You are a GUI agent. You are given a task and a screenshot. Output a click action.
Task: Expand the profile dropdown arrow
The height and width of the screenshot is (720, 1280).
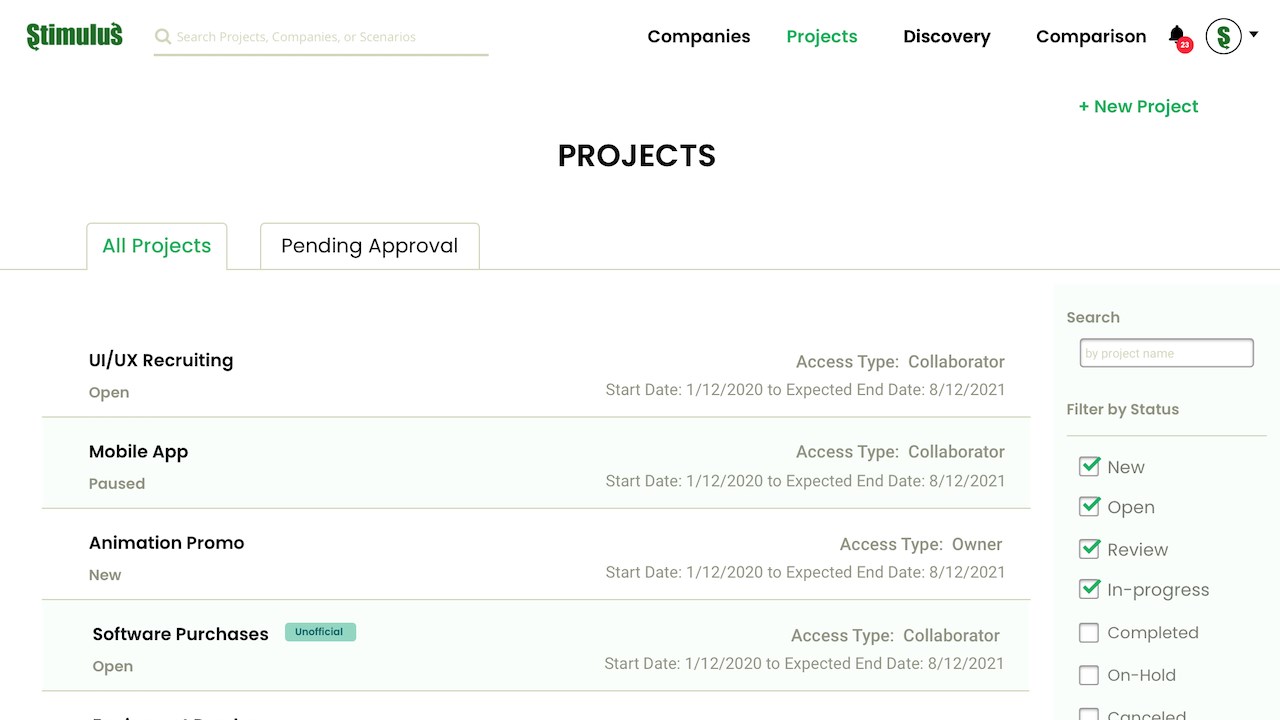[1253, 34]
